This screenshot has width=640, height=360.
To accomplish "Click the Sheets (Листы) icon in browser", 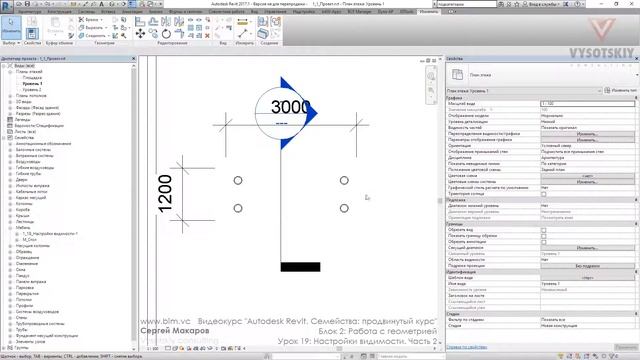I will tap(10, 131).
